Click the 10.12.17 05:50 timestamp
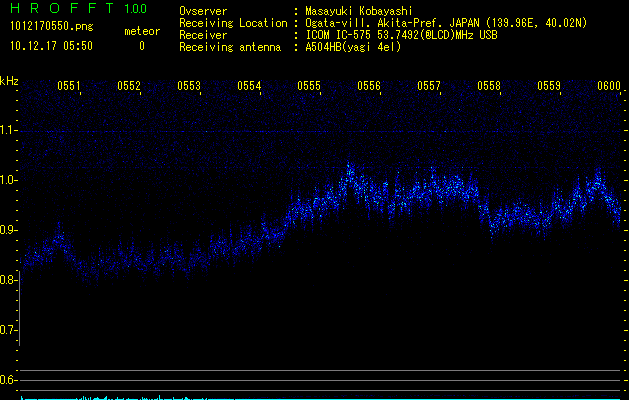 tap(50, 46)
